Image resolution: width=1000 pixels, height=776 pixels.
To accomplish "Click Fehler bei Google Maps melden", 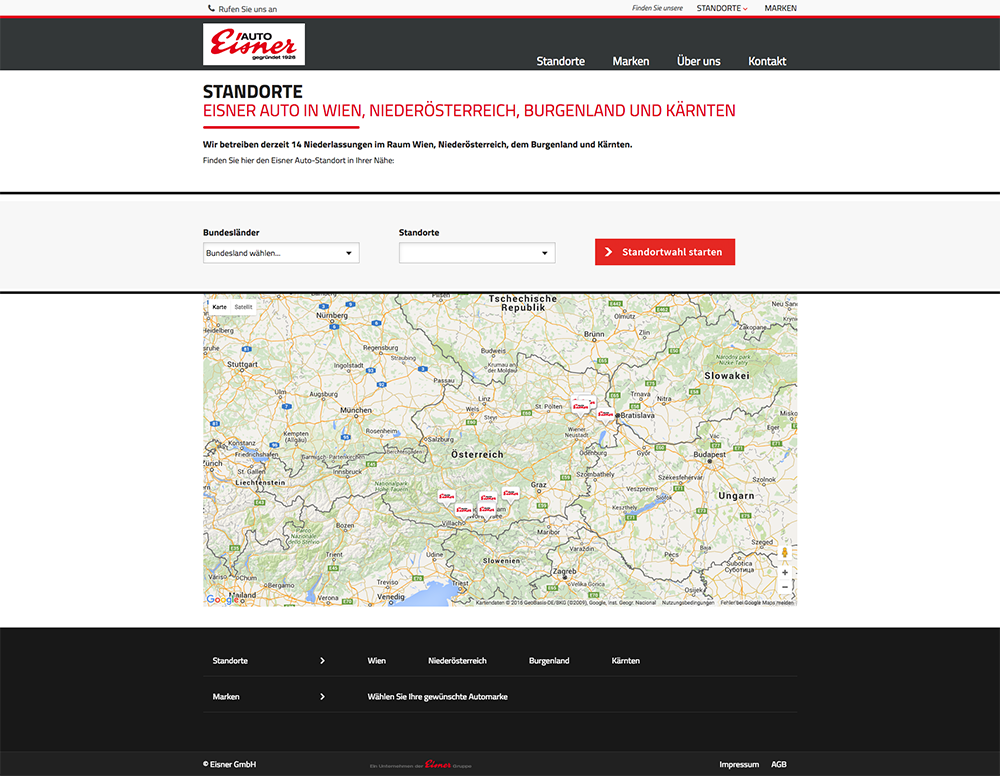I will coord(757,603).
